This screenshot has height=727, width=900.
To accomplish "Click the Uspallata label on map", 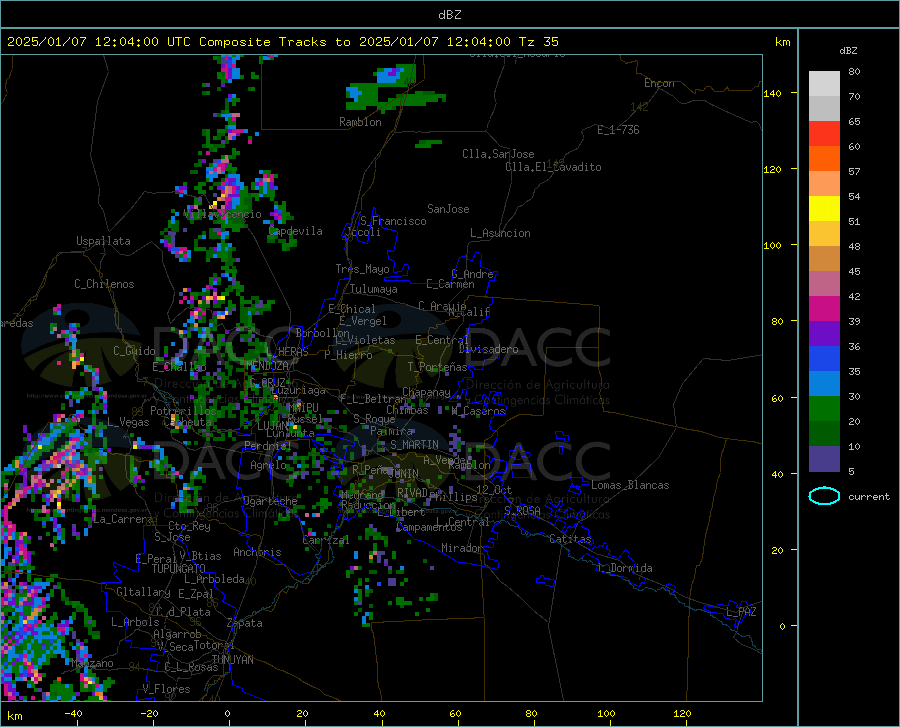I will [x=103, y=241].
